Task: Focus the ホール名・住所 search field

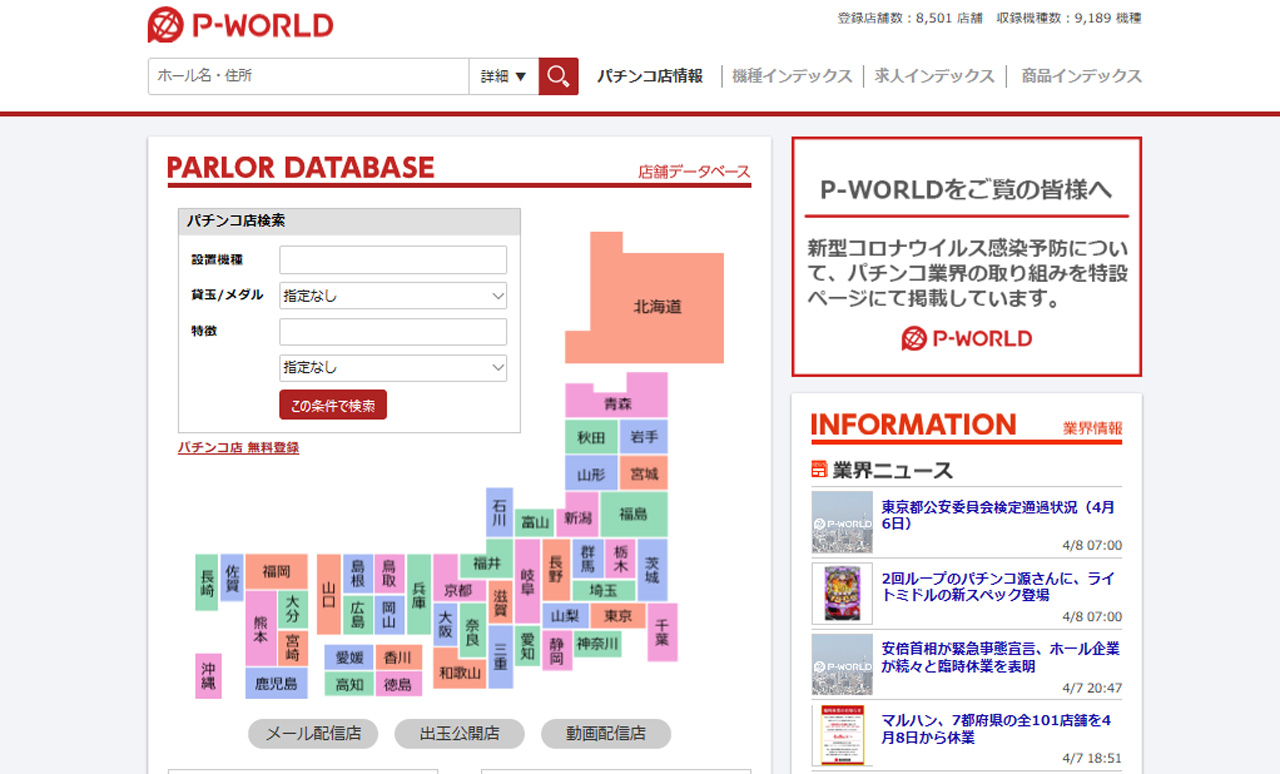Action: [x=309, y=76]
